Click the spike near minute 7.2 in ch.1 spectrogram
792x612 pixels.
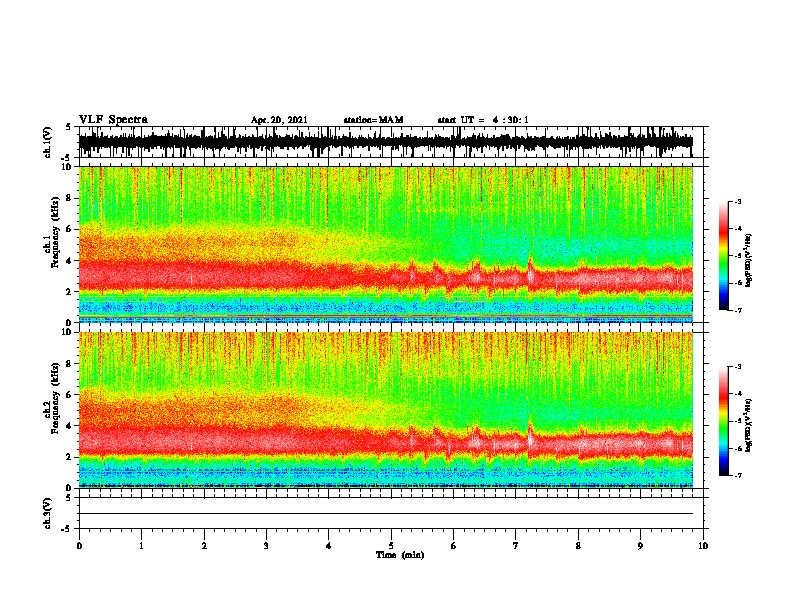(x=530, y=271)
